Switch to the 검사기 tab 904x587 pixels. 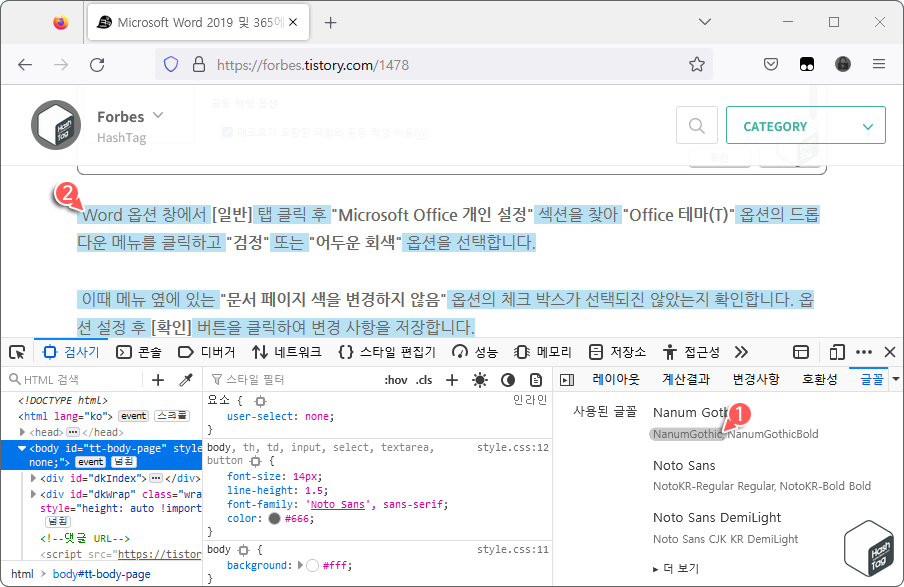[71, 352]
